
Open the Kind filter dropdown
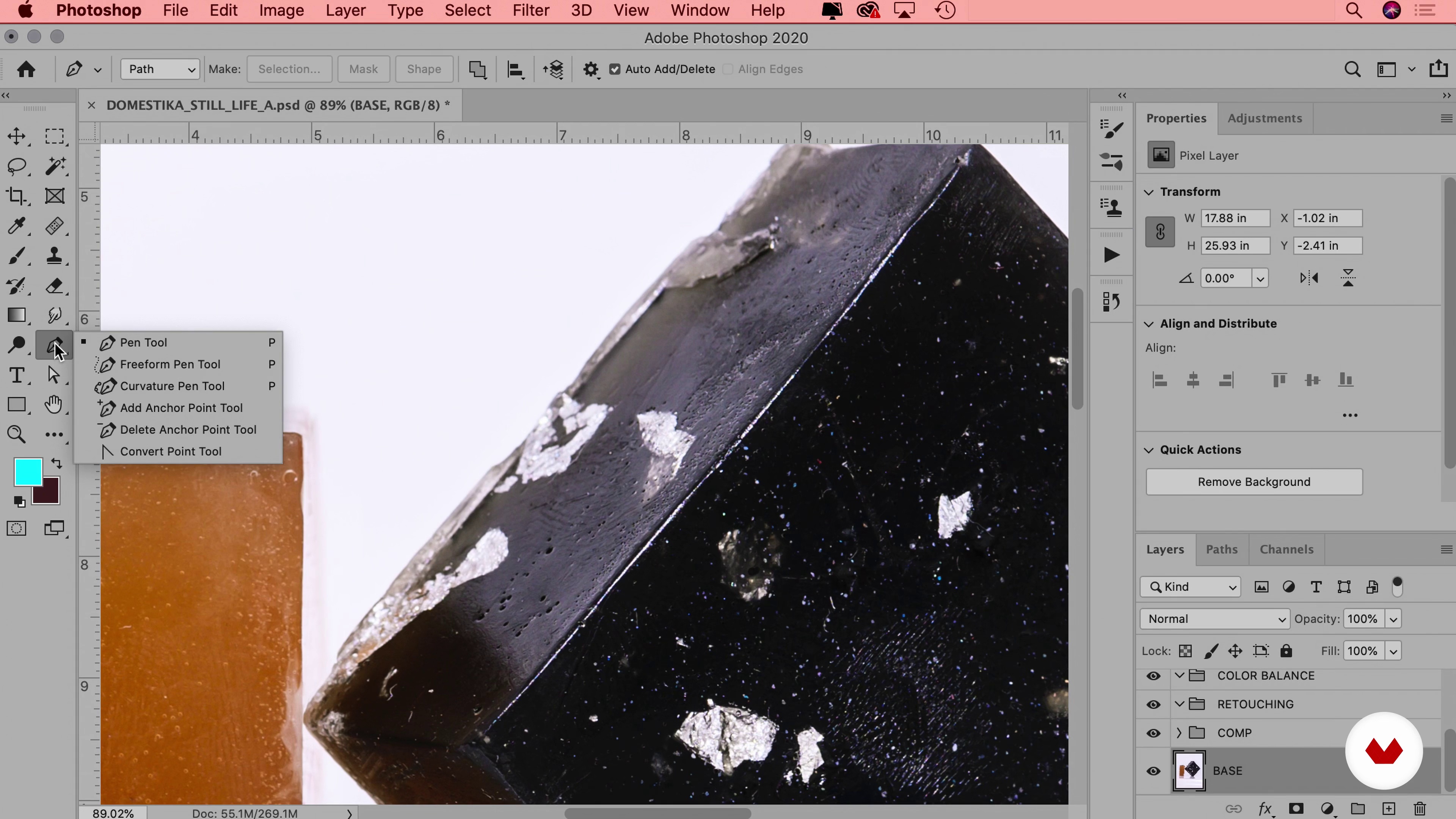(1190, 587)
